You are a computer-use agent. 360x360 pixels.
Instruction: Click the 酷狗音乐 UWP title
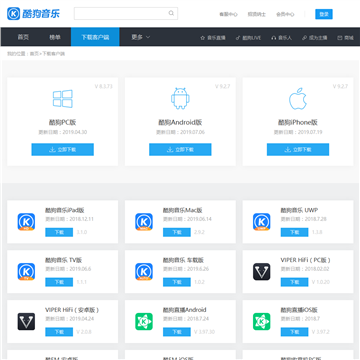click(299, 210)
